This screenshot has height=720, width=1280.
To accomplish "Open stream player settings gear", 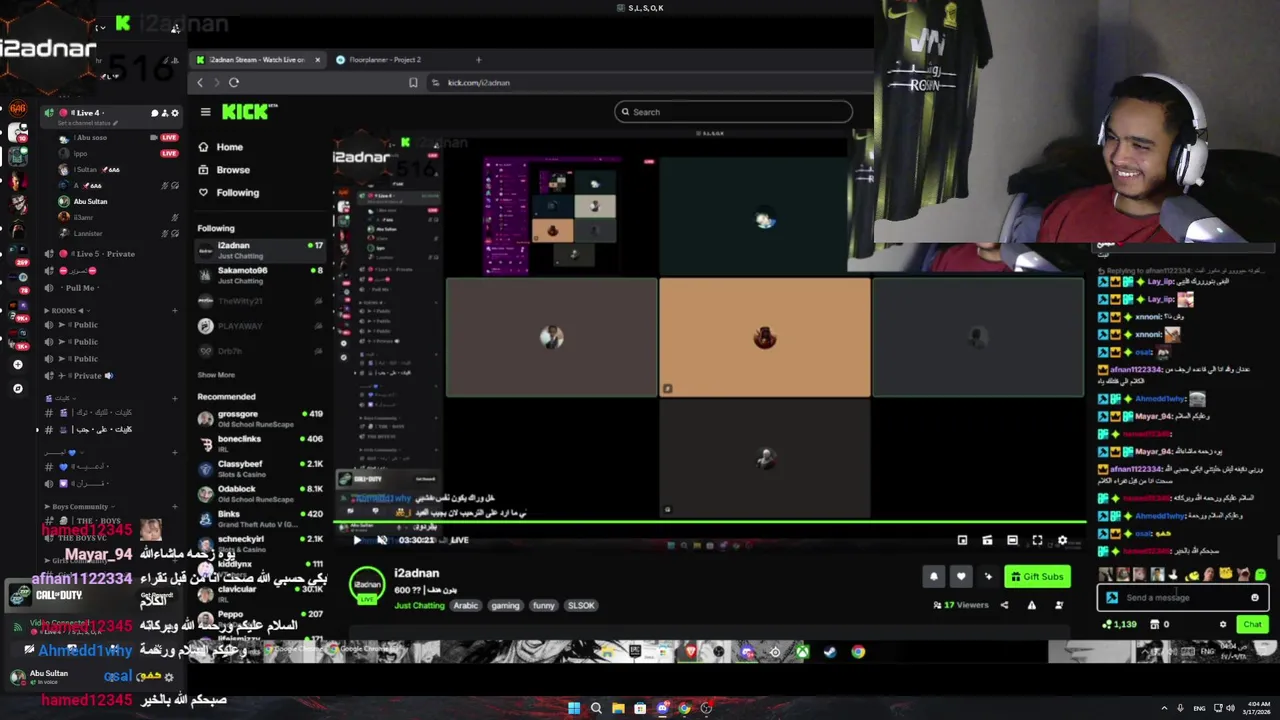I will pos(1062,540).
